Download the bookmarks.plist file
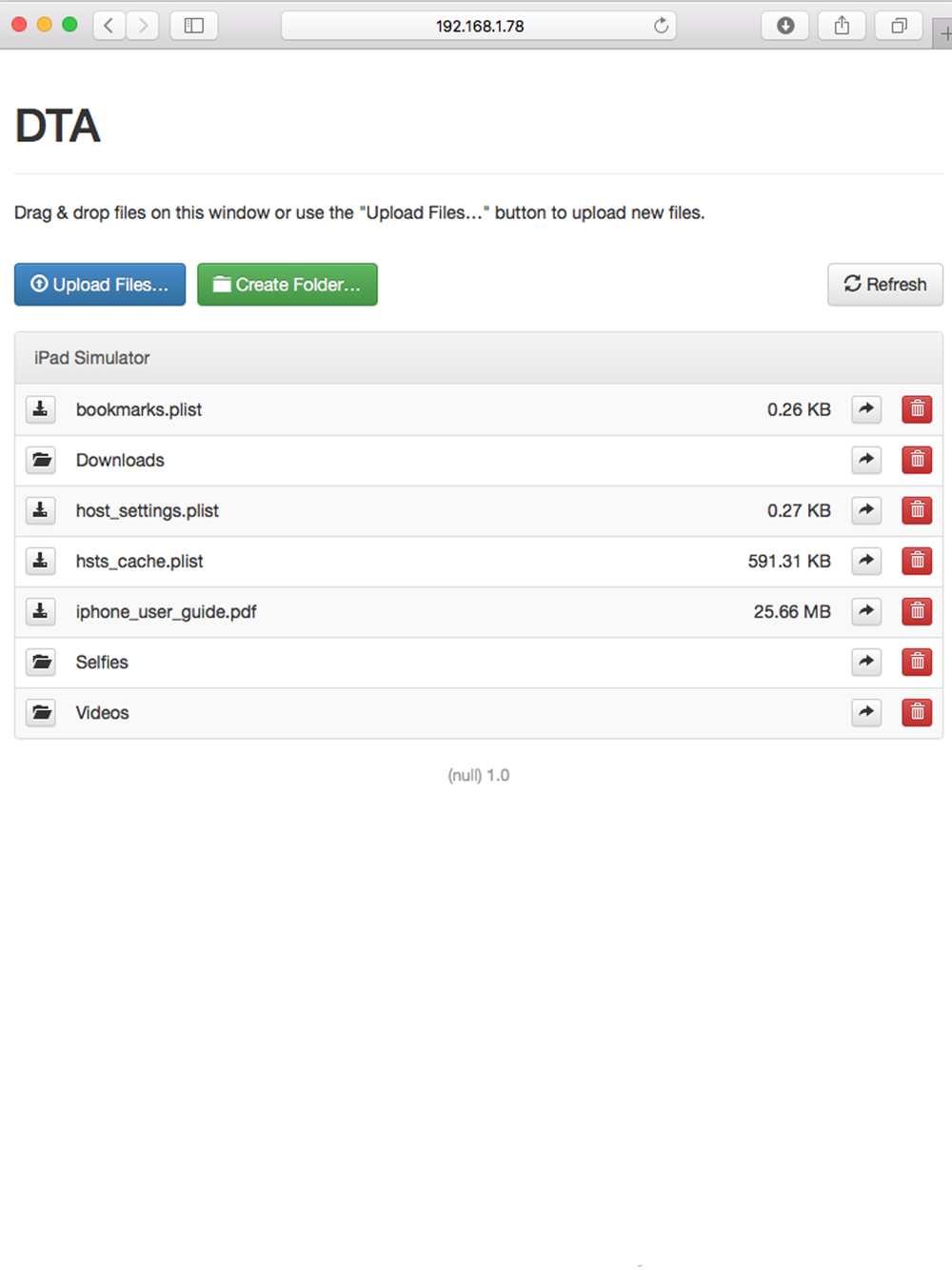 click(x=41, y=409)
